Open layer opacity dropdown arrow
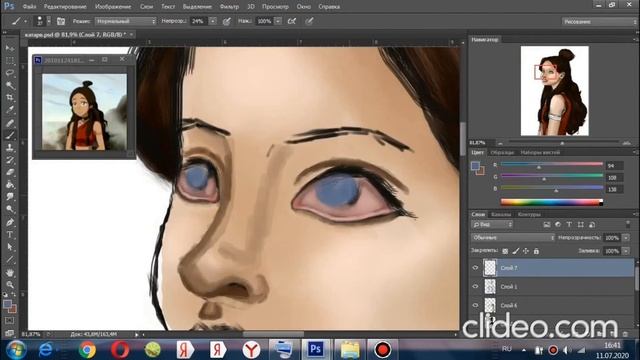Viewport: 640px width, 360px height. point(626,238)
